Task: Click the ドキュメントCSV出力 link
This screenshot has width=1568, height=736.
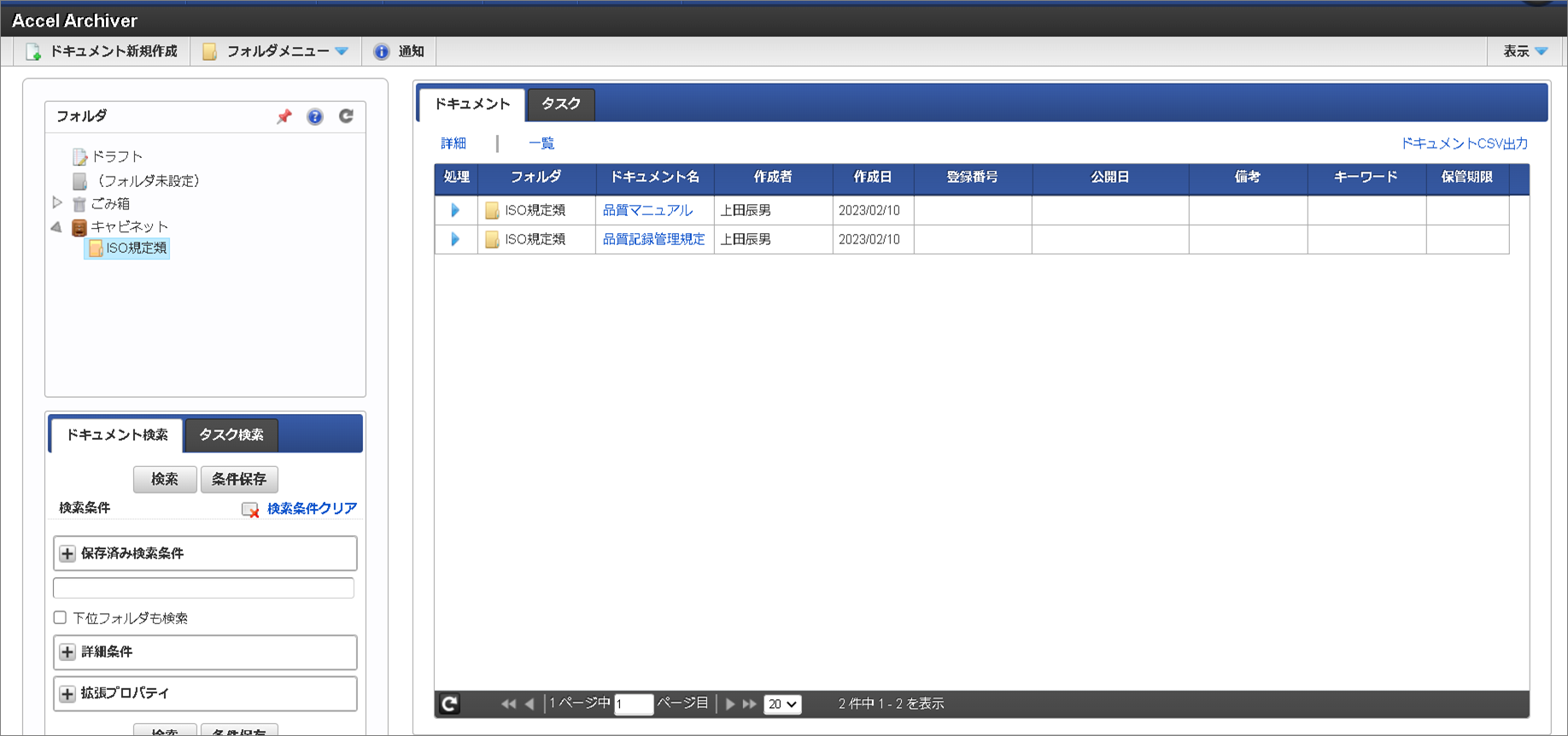Action: [x=1464, y=143]
